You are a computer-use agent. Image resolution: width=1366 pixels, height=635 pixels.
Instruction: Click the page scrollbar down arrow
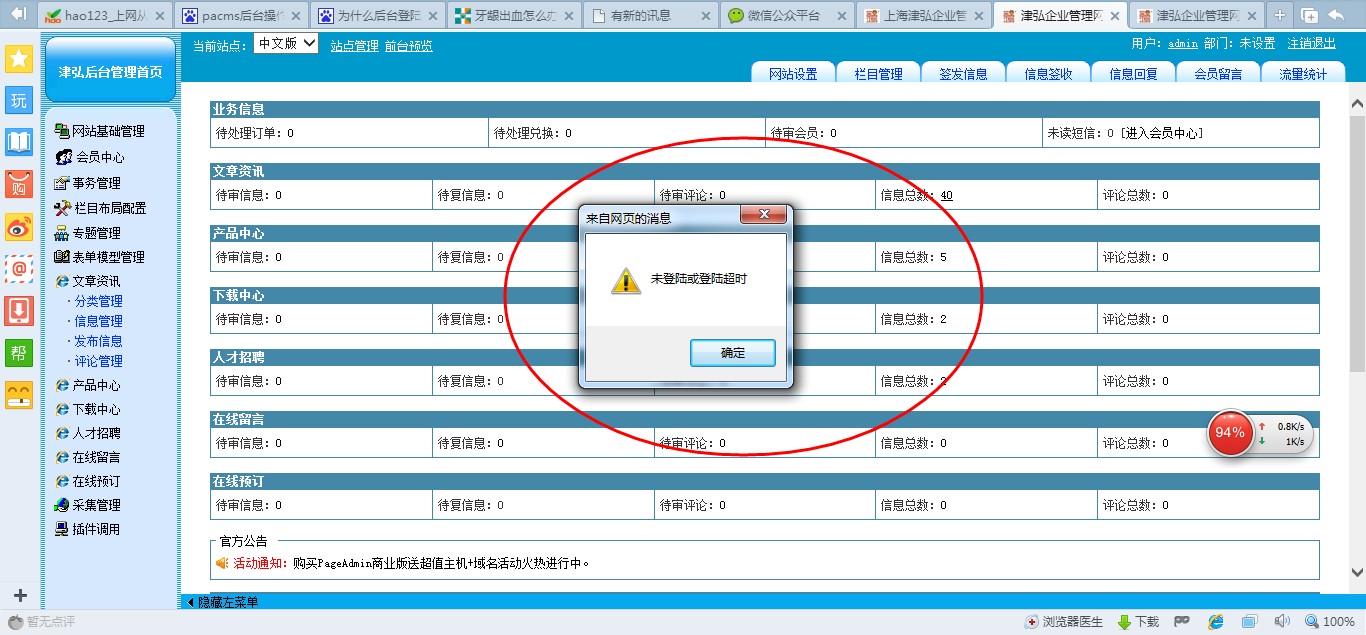click(x=1357, y=573)
